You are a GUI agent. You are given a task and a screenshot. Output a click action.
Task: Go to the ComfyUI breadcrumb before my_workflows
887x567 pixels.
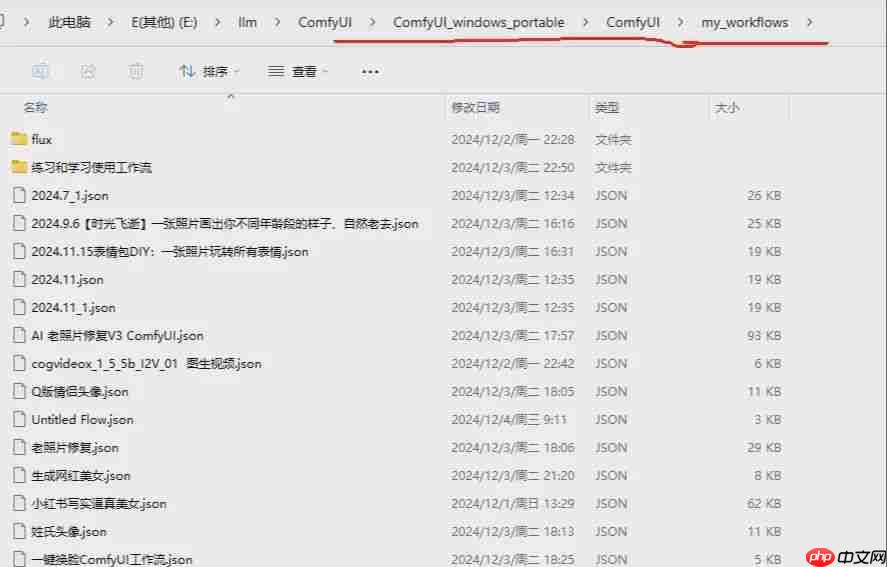632,23
